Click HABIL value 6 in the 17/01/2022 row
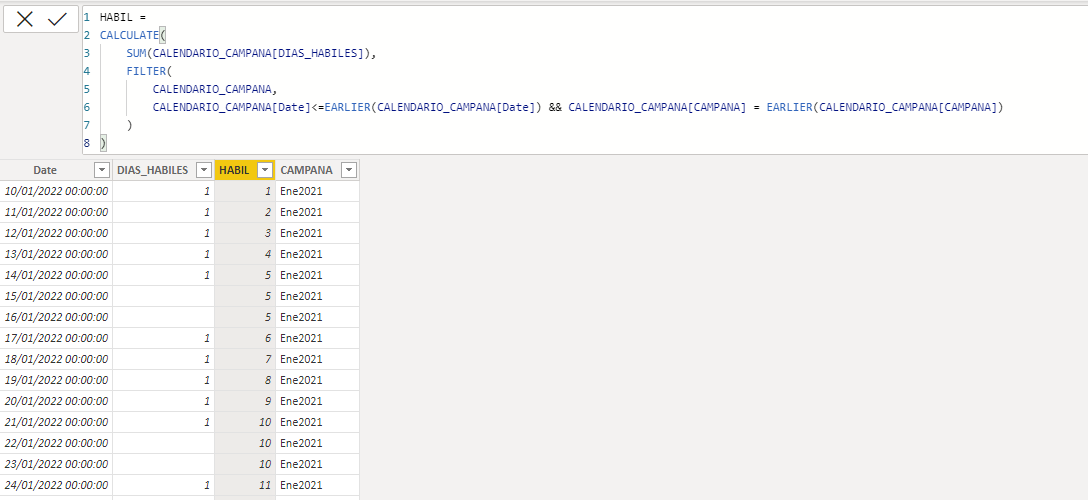 245,338
